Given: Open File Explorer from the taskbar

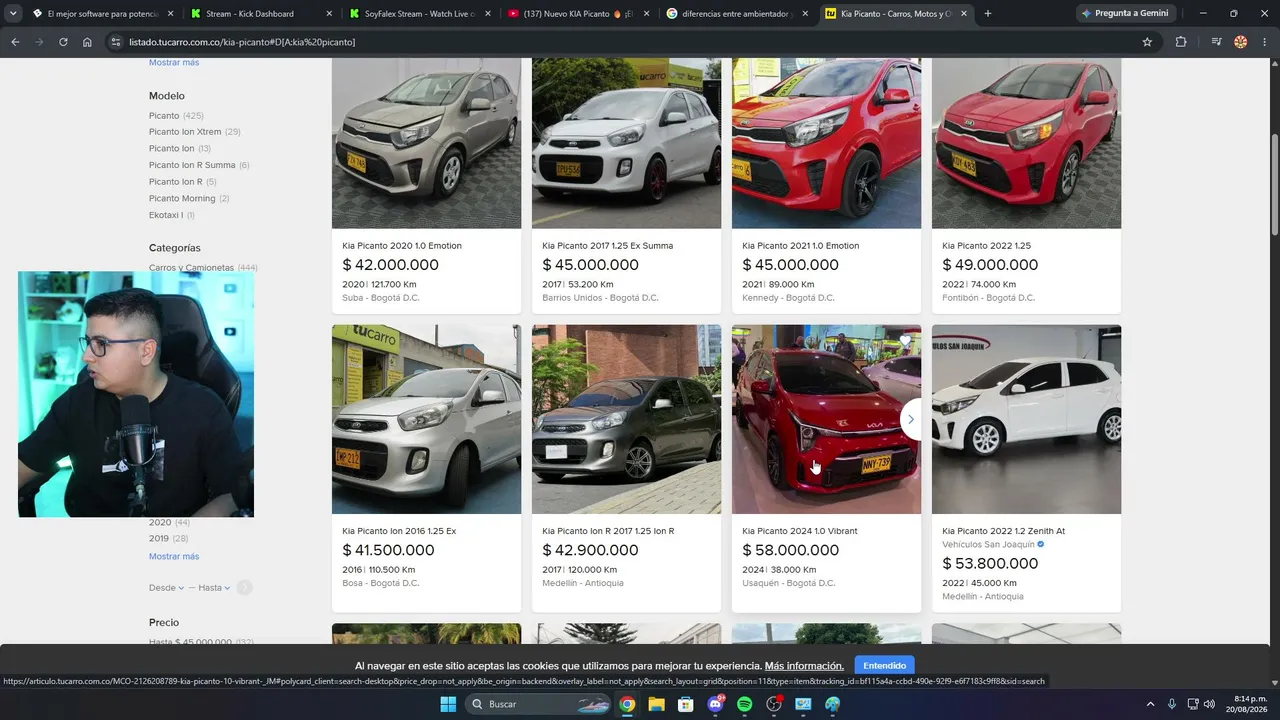Looking at the screenshot, I should point(656,704).
